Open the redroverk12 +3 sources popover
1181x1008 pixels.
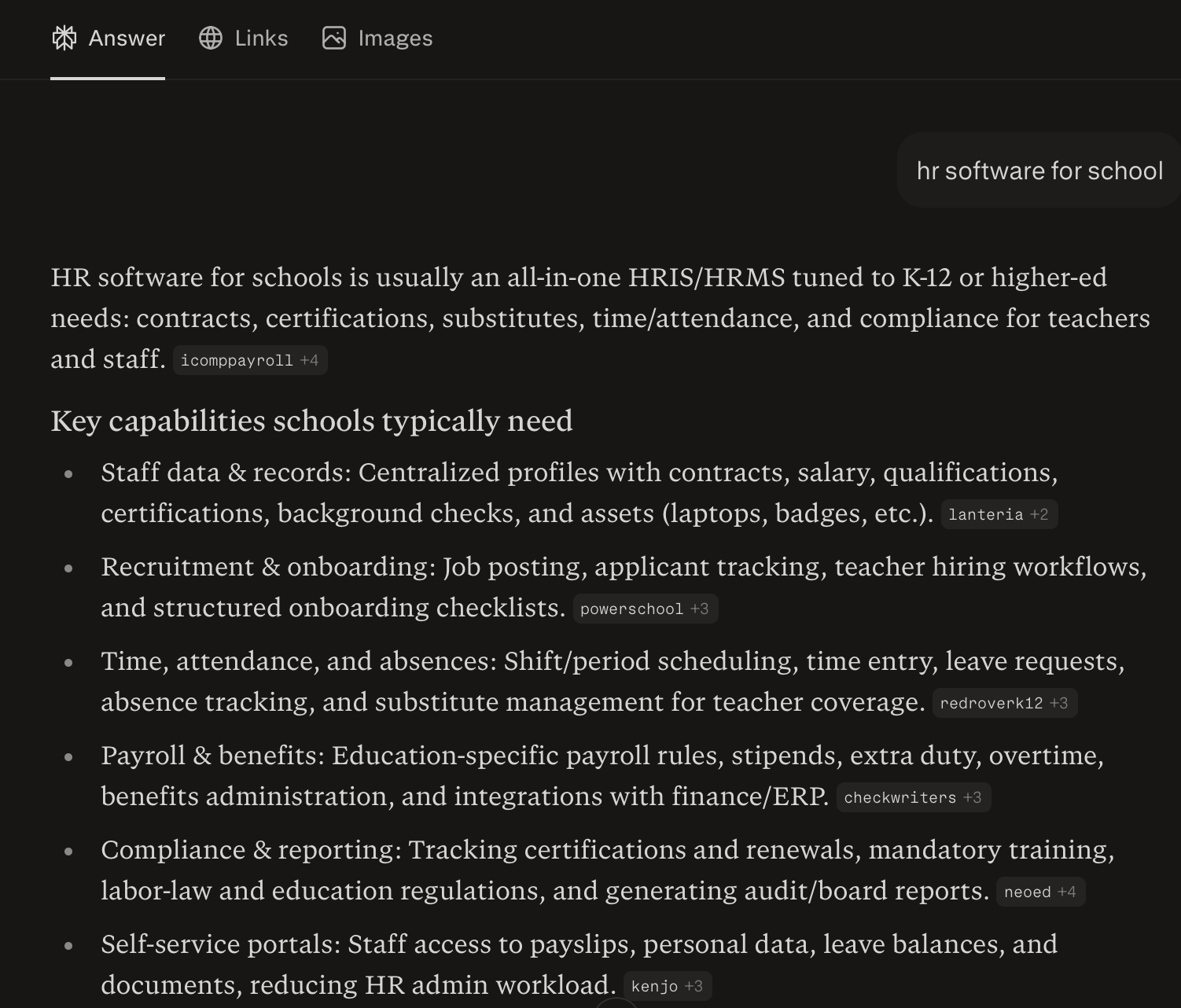click(1060, 702)
